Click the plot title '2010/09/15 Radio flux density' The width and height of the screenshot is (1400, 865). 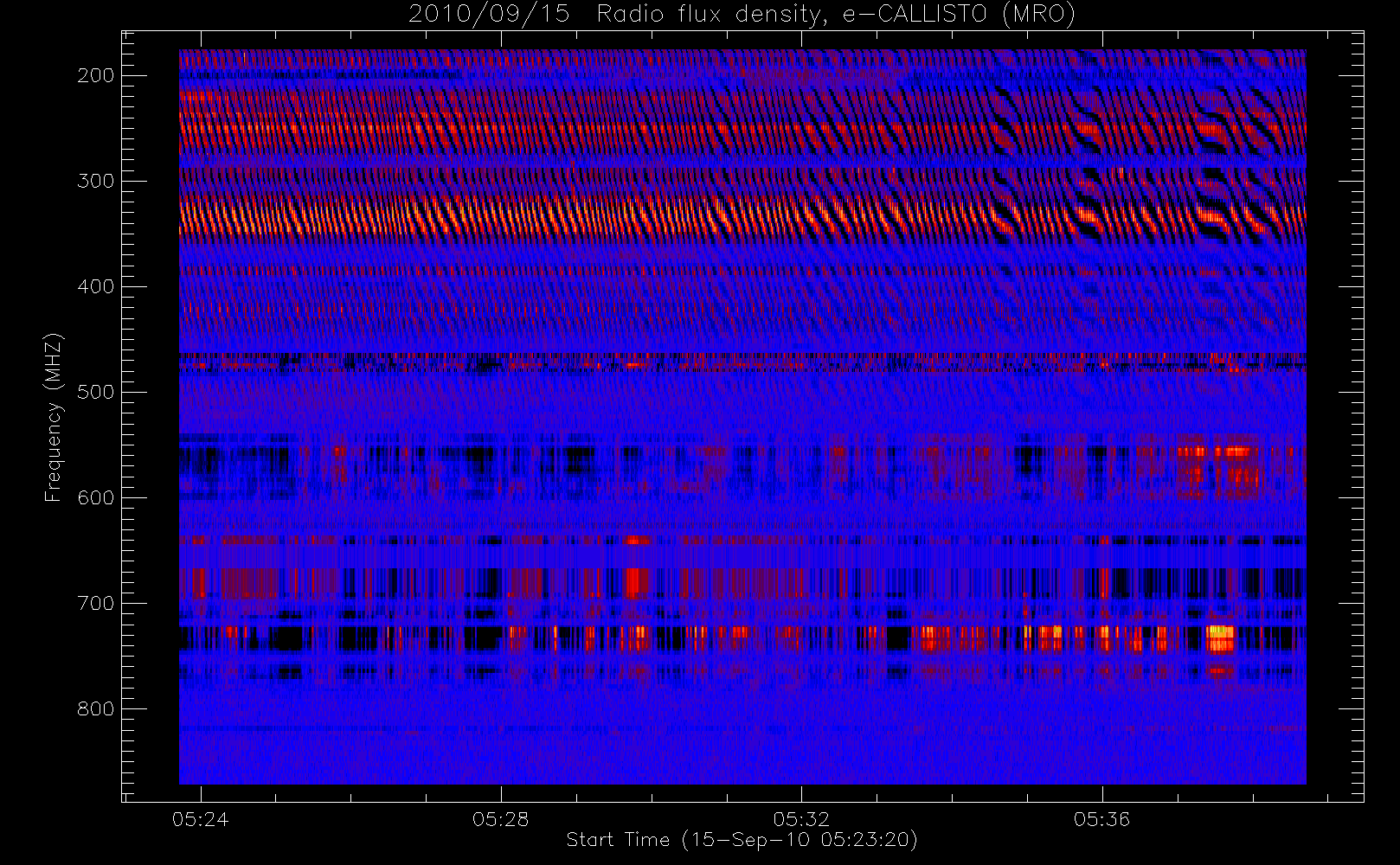pyautogui.click(x=742, y=15)
